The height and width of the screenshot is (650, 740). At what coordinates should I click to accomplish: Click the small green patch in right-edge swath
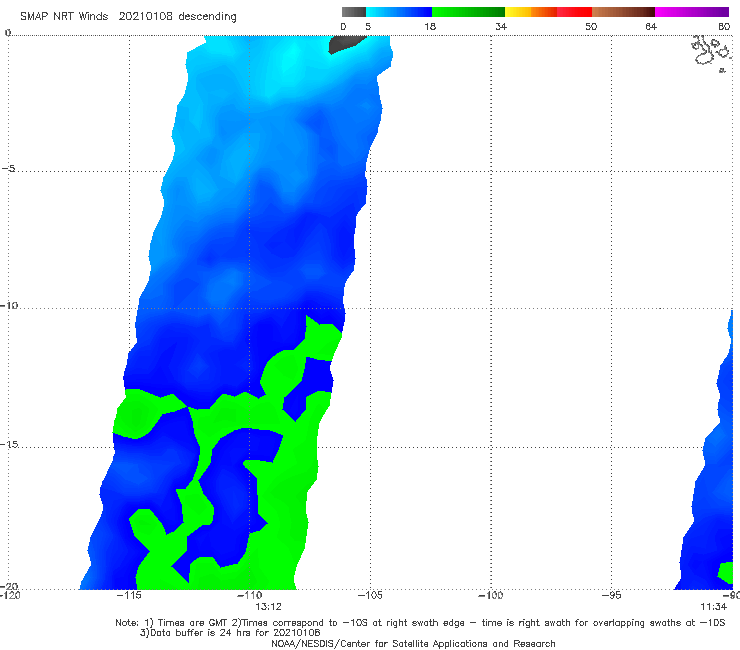point(726,573)
